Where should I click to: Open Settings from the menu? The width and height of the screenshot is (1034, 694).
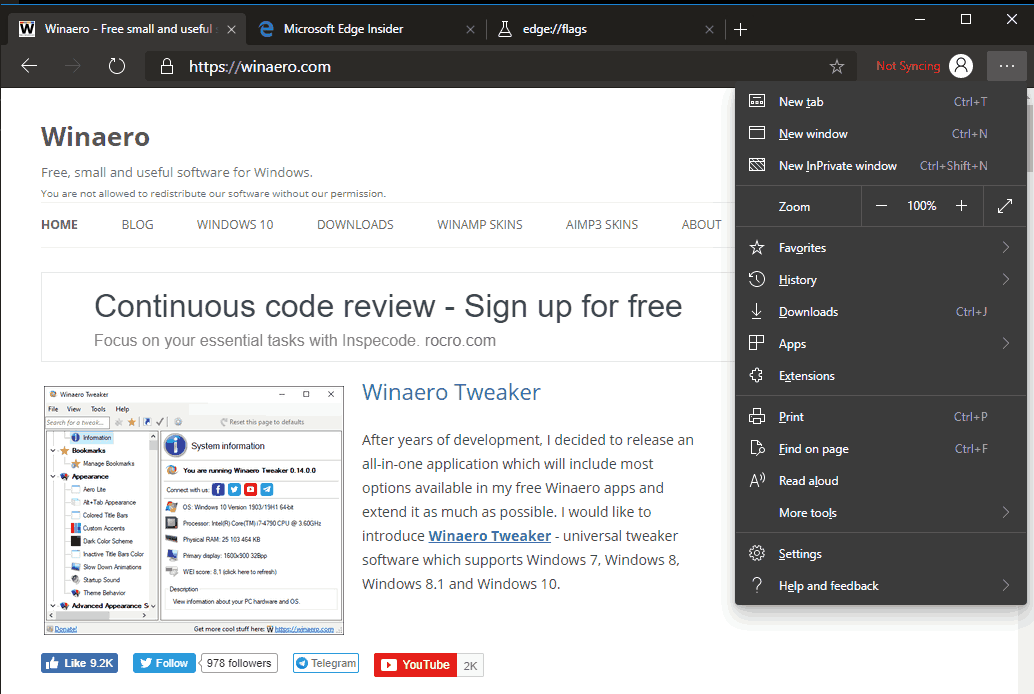881,553
